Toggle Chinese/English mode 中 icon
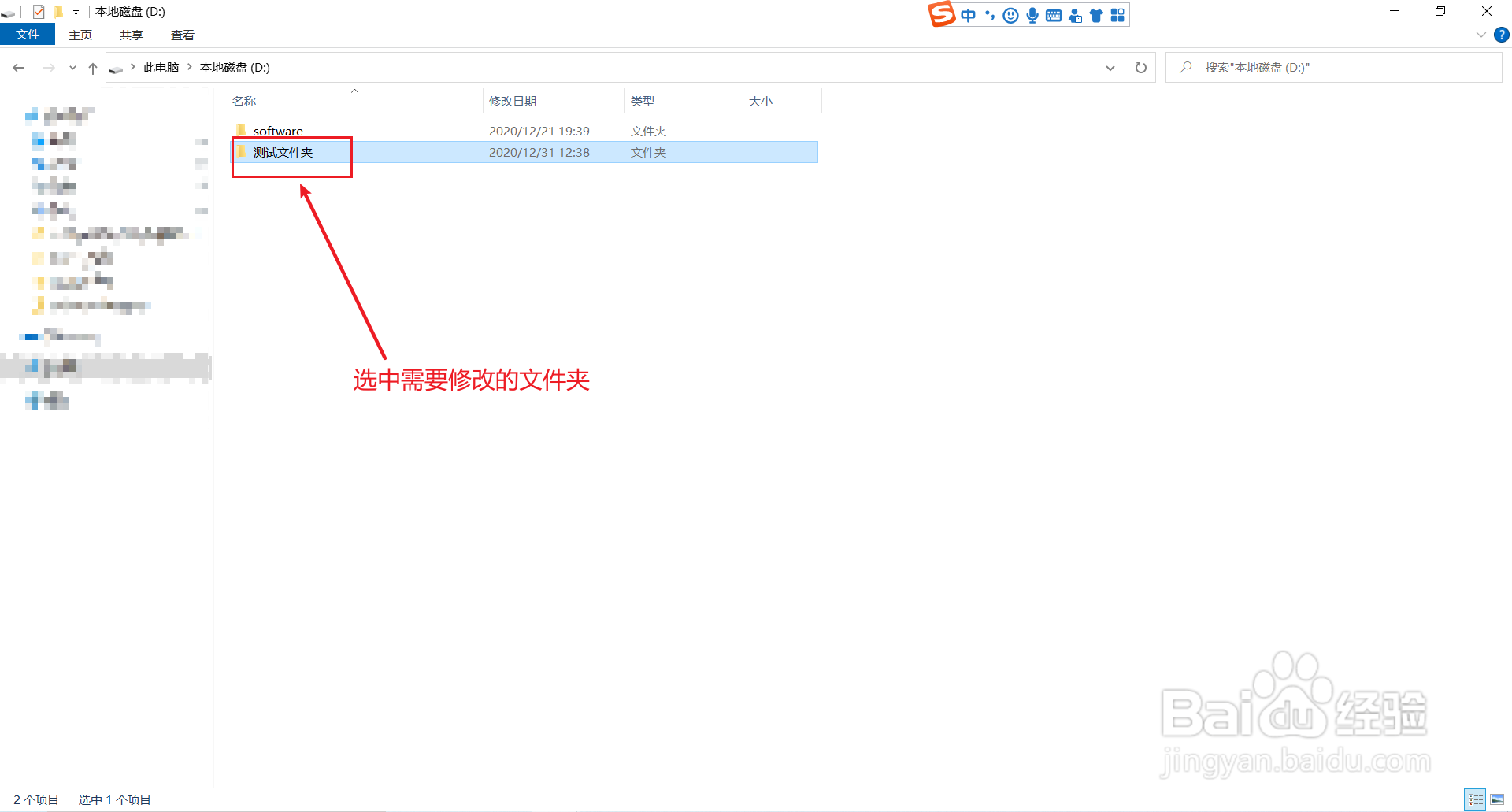 coord(968,15)
